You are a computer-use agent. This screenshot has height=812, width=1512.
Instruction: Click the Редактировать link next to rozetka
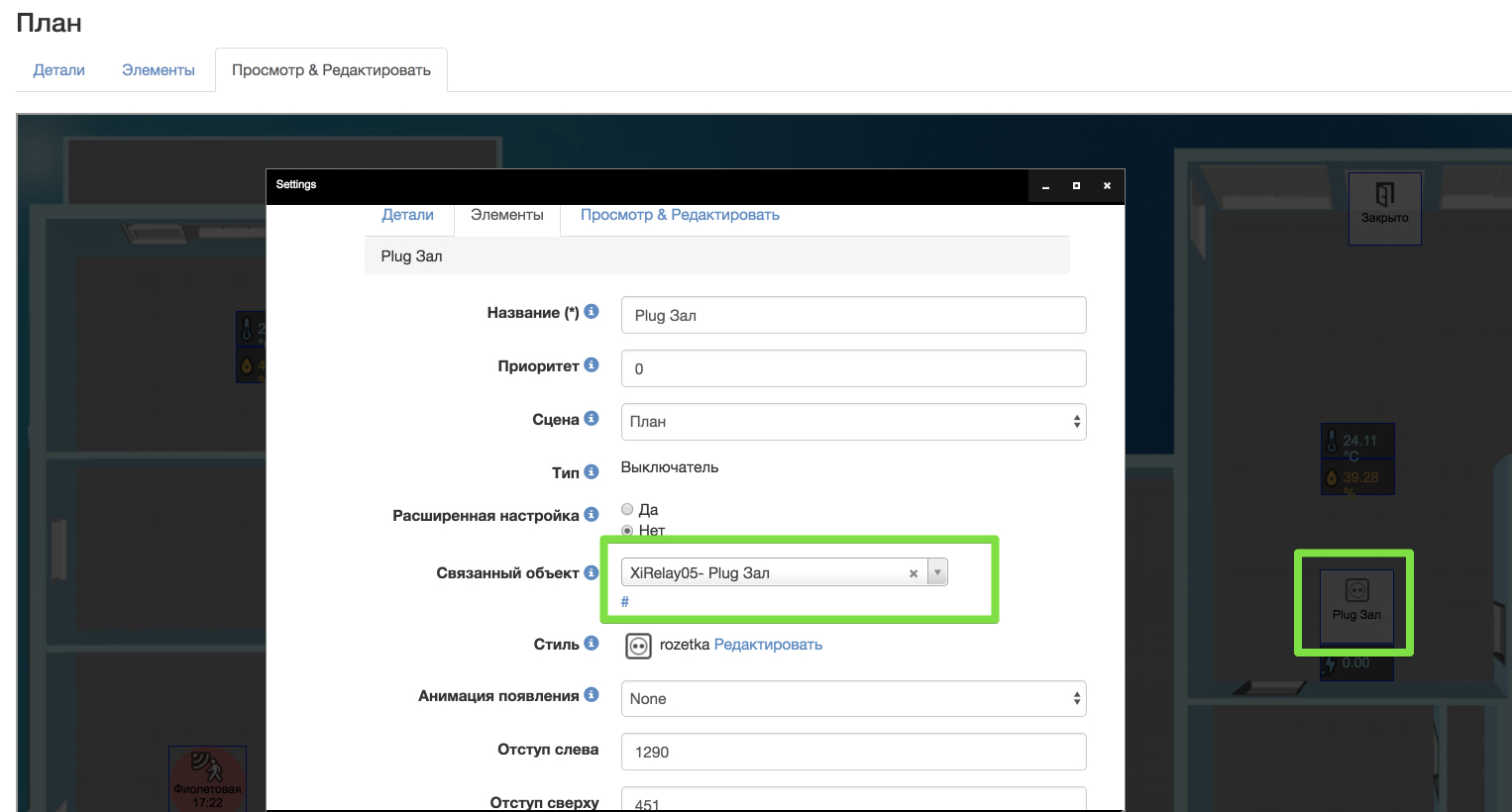tap(768, 645)
